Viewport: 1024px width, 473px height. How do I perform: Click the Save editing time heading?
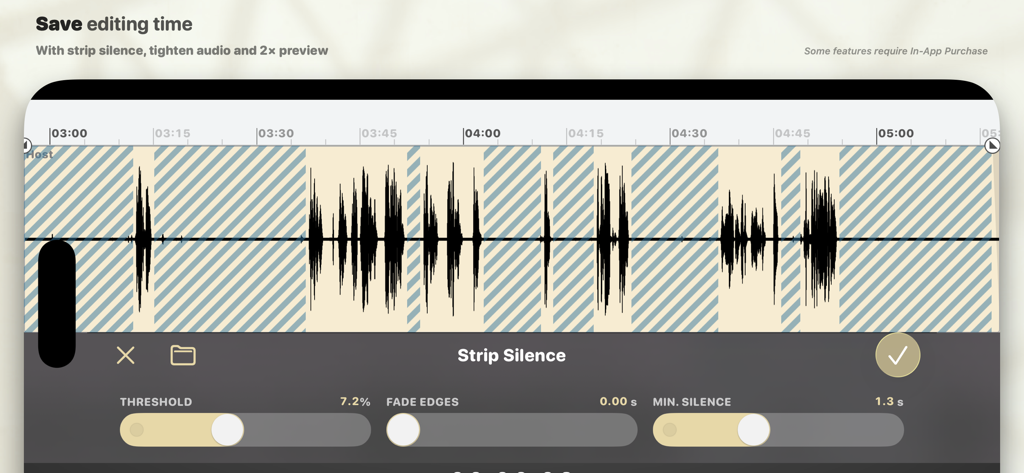114,24
